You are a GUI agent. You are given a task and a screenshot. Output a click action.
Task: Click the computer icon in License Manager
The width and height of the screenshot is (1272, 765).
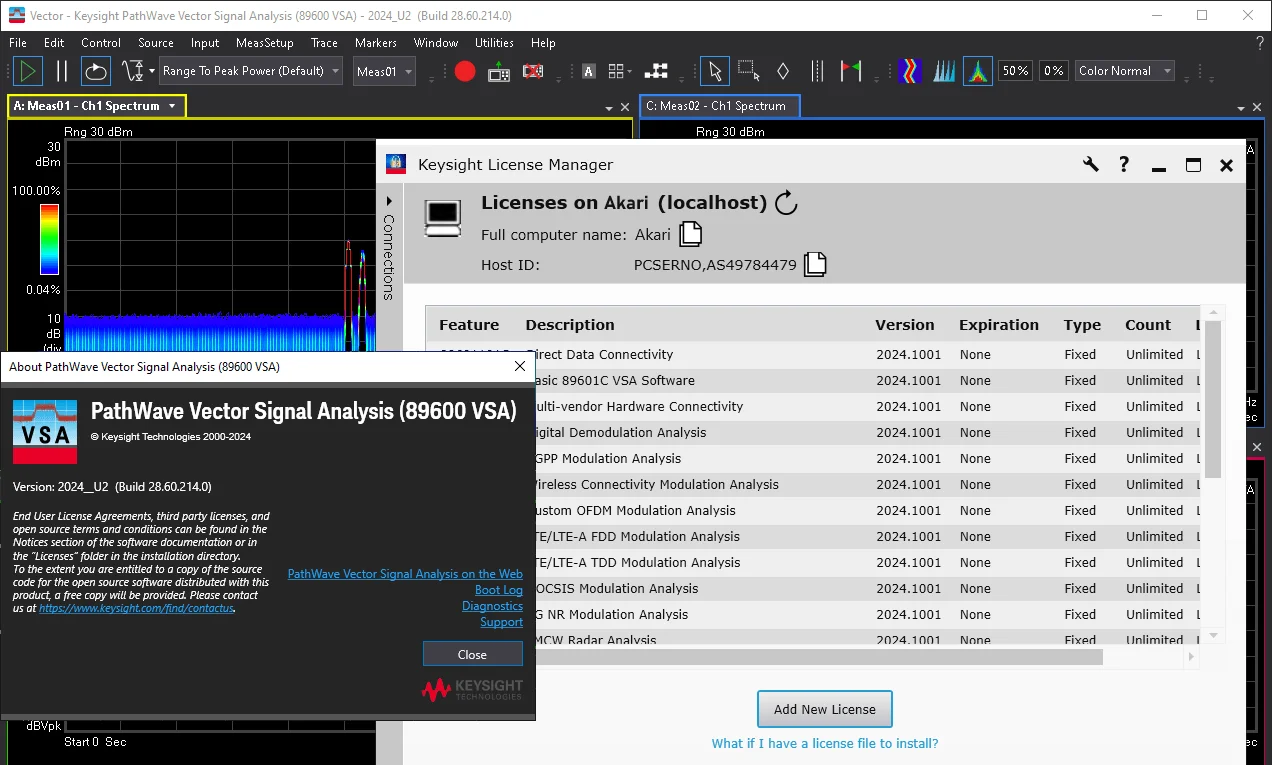[443, 218]
